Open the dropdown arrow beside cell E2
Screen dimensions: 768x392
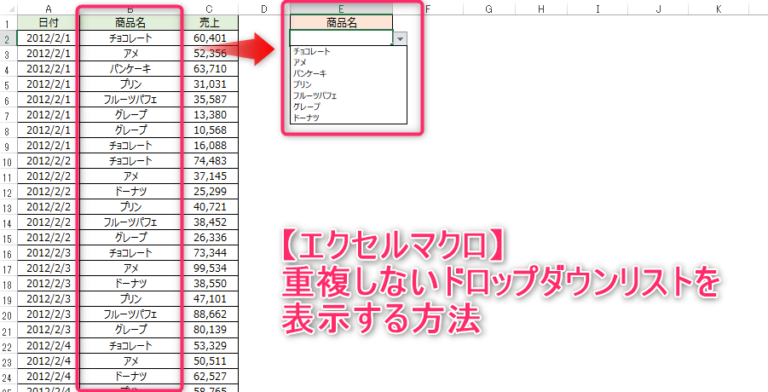click(x=401, y=39)
